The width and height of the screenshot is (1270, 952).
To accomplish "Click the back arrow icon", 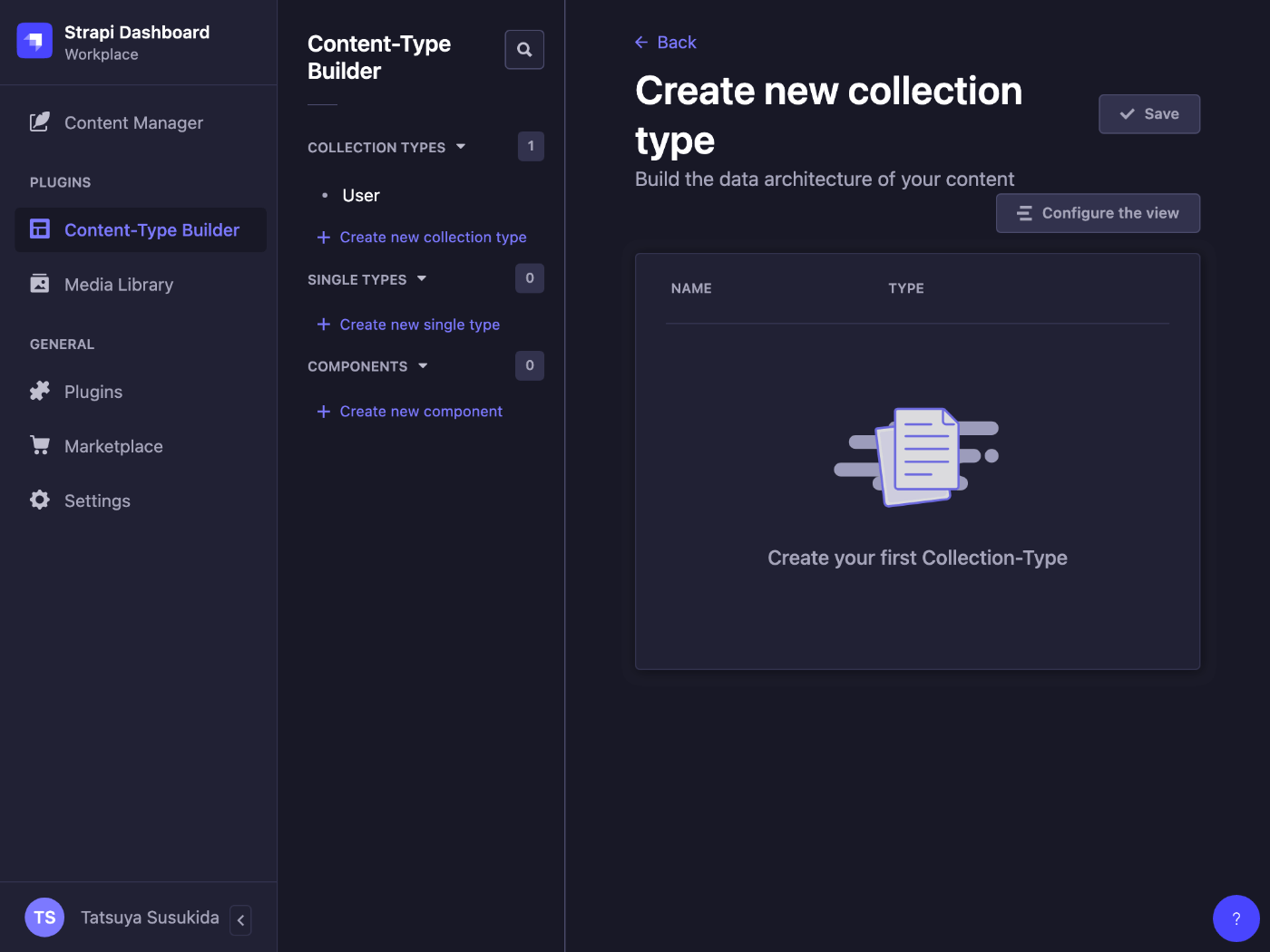I will (x=641, y=43).
